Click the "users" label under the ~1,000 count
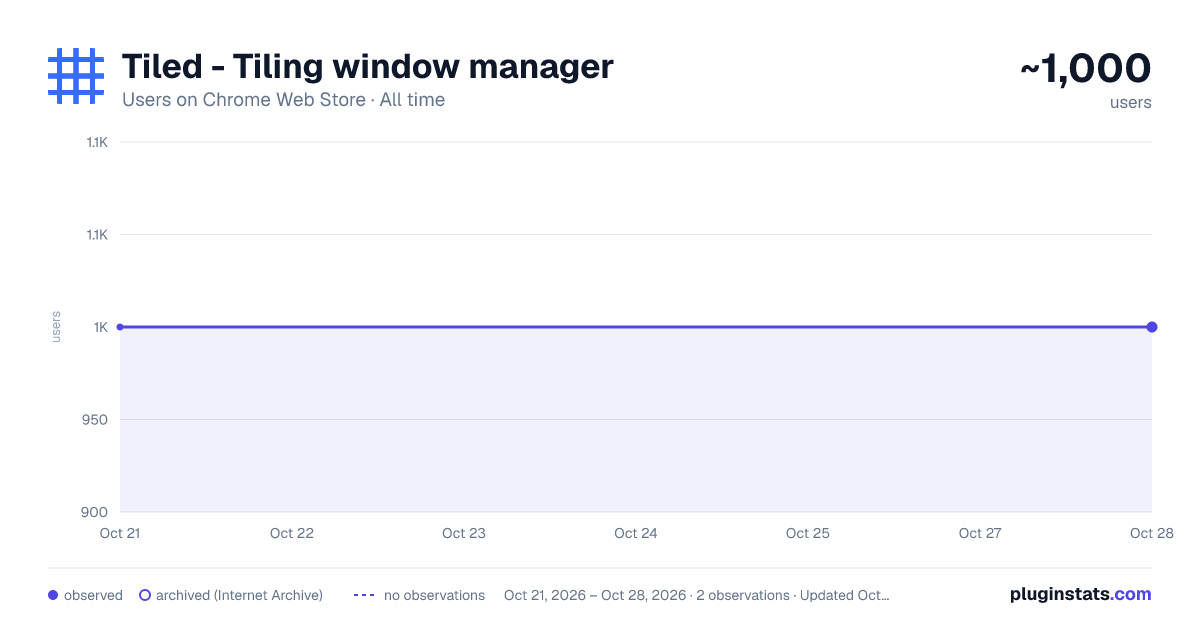The image size is (1200, 630). [1131, 102]
